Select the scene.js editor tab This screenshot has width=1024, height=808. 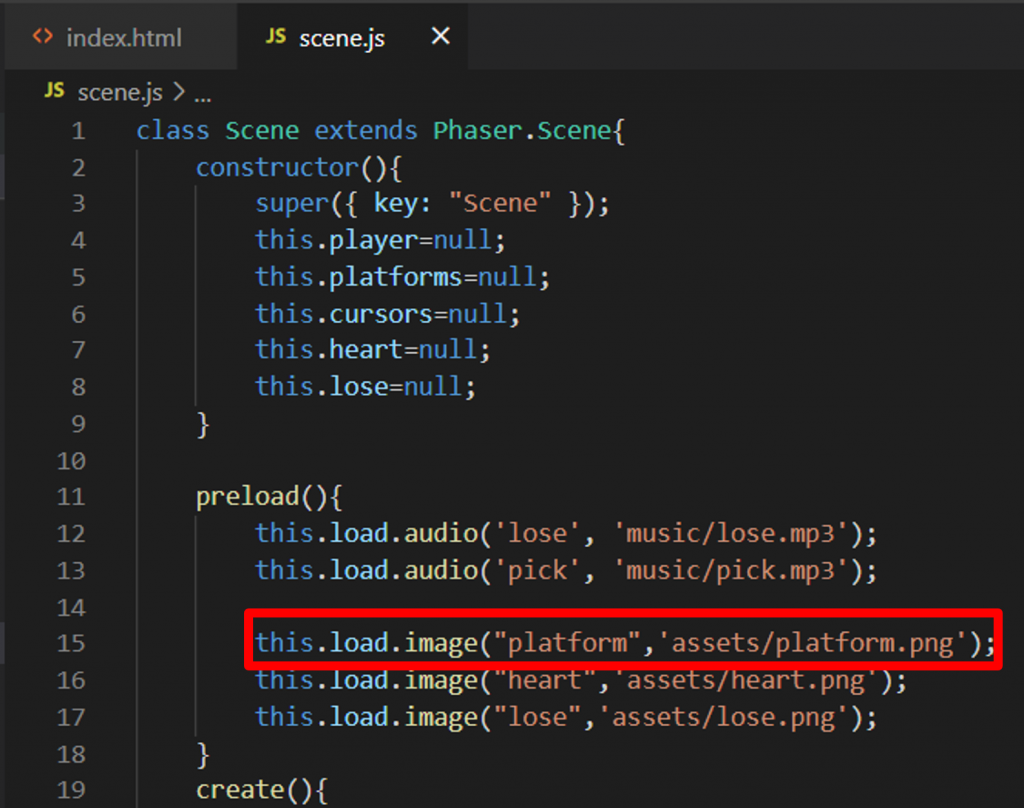point(353,37)
